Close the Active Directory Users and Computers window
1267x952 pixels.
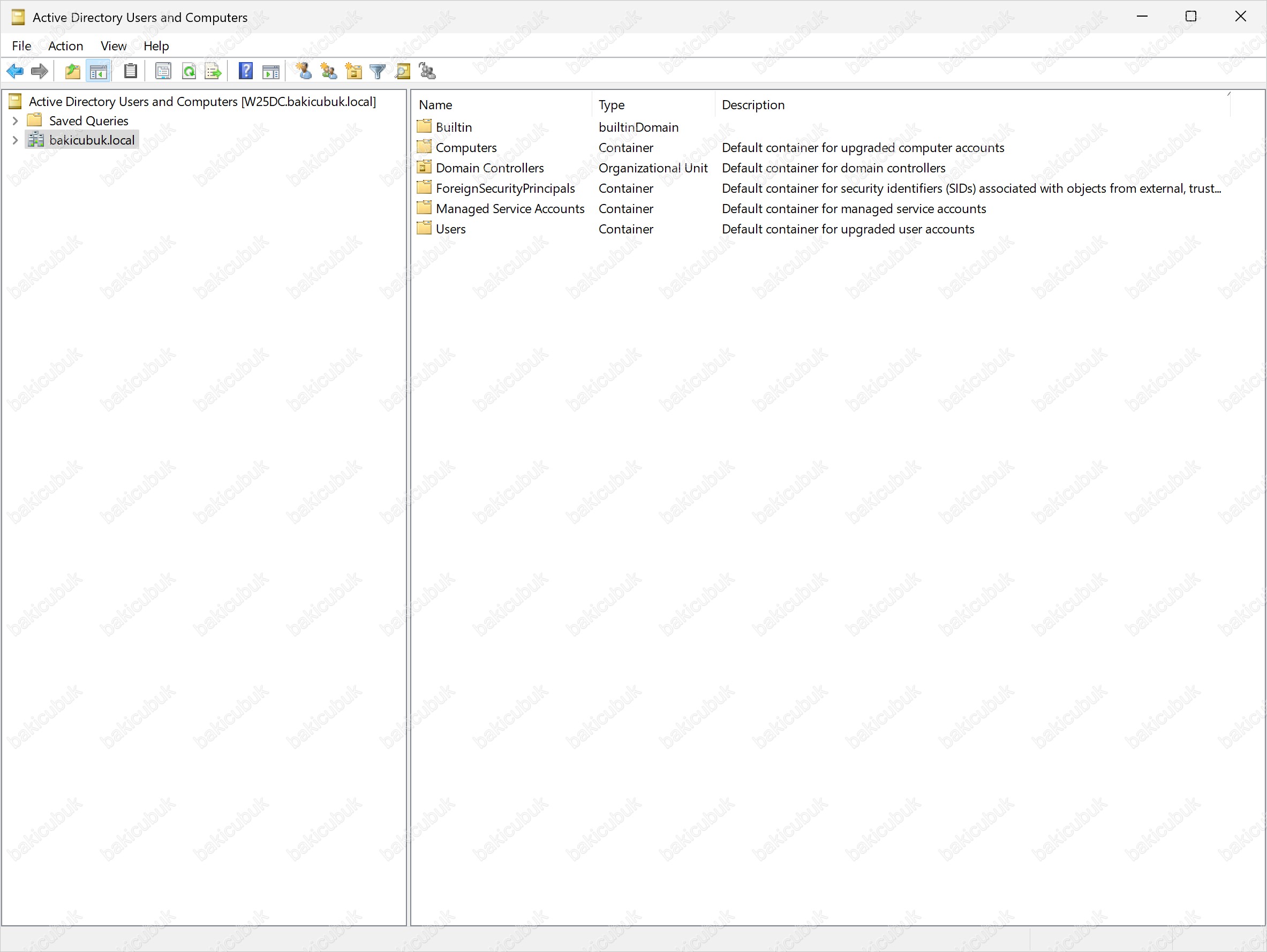pos(1240,17)
